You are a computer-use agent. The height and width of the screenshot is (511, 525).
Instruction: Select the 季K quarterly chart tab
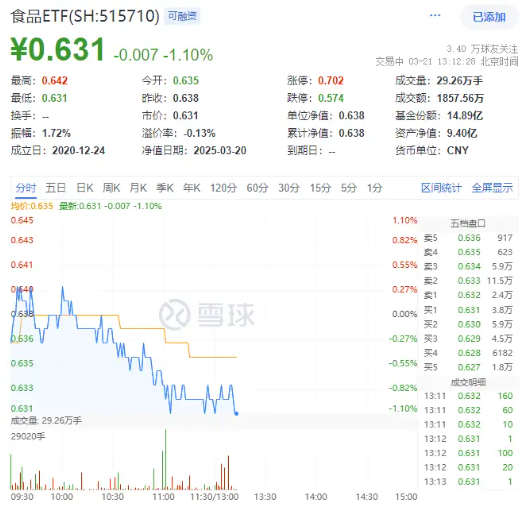coord(165,188)
